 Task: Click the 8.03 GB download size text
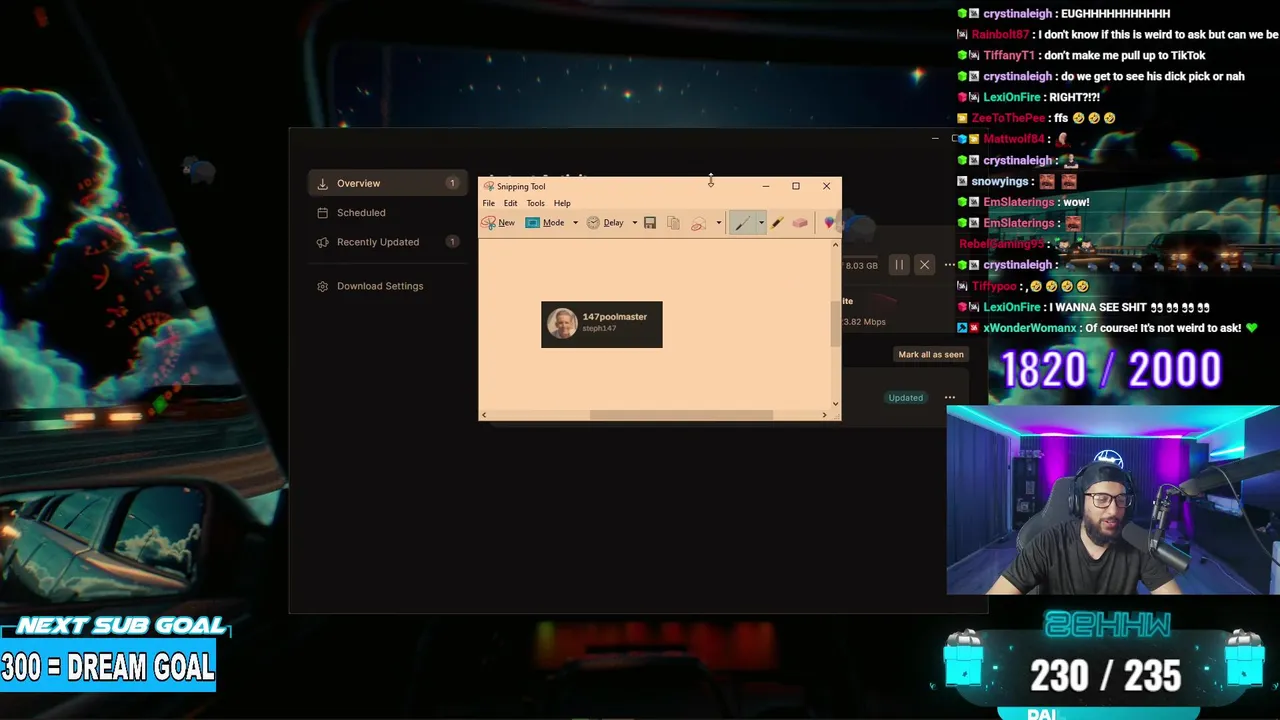(x=861, y=266)
